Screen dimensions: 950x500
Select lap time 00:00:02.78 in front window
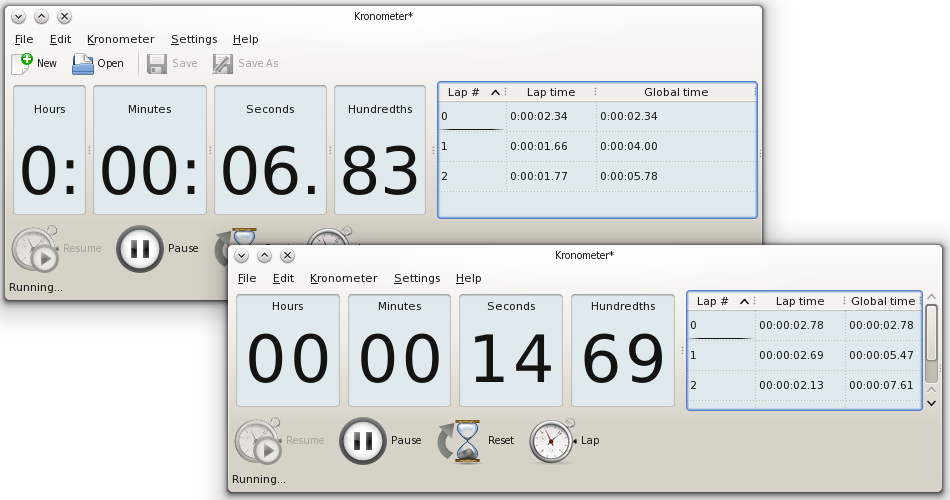(791, 325)
